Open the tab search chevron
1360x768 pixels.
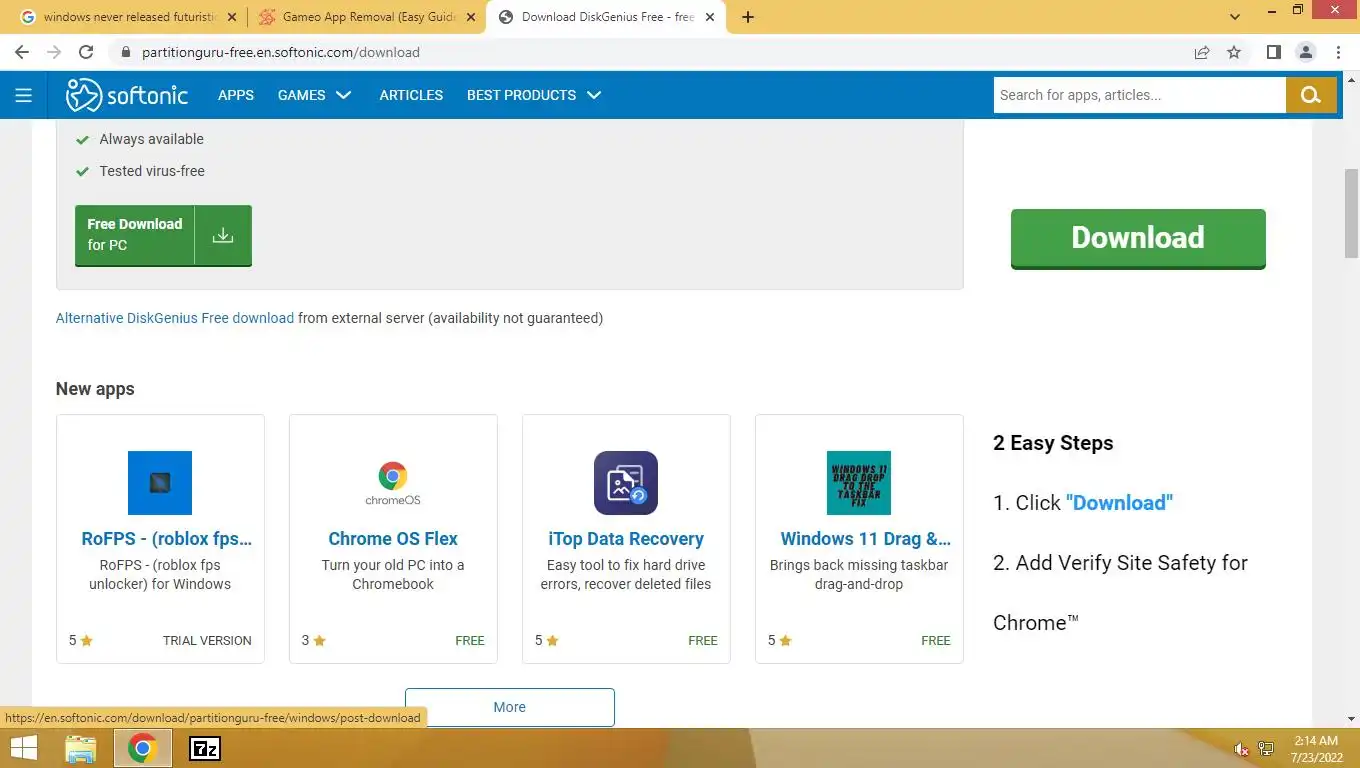point(1234,17)
